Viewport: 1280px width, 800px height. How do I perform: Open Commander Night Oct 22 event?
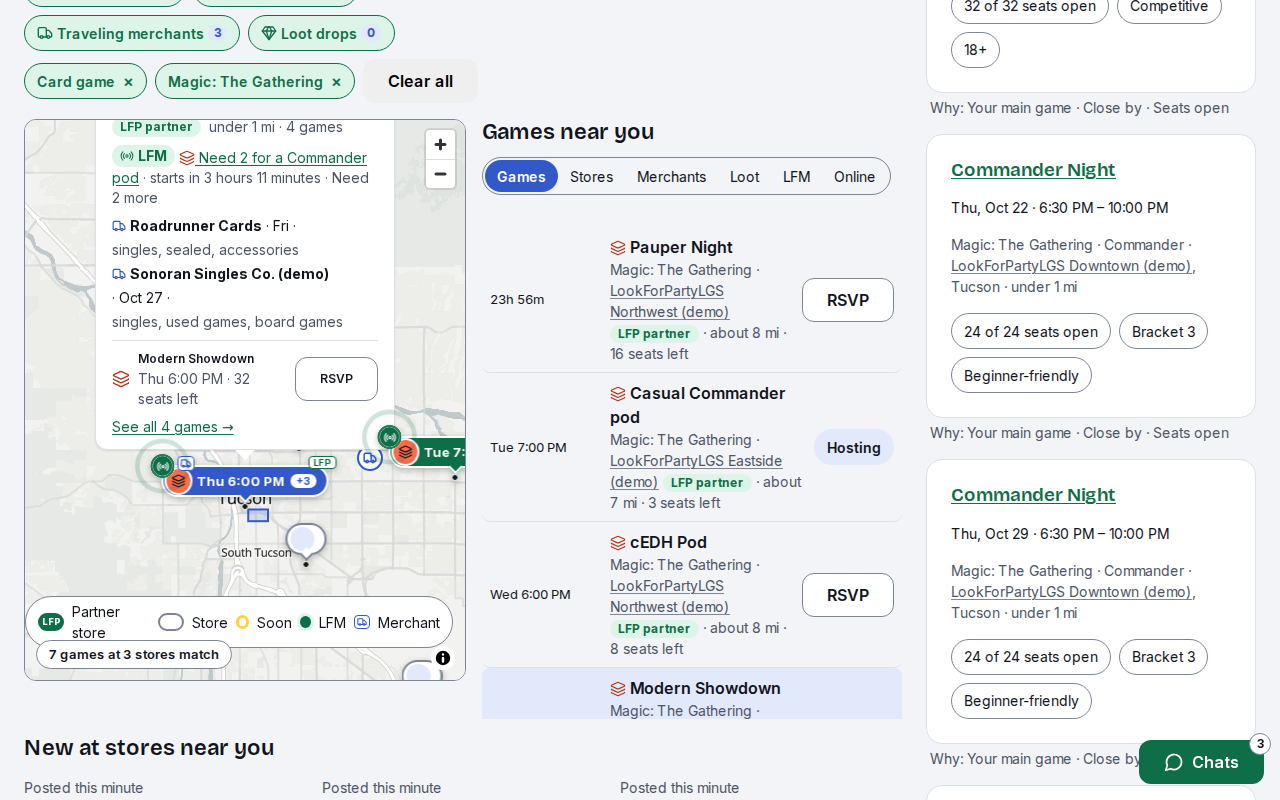[x=1033, y=170]
